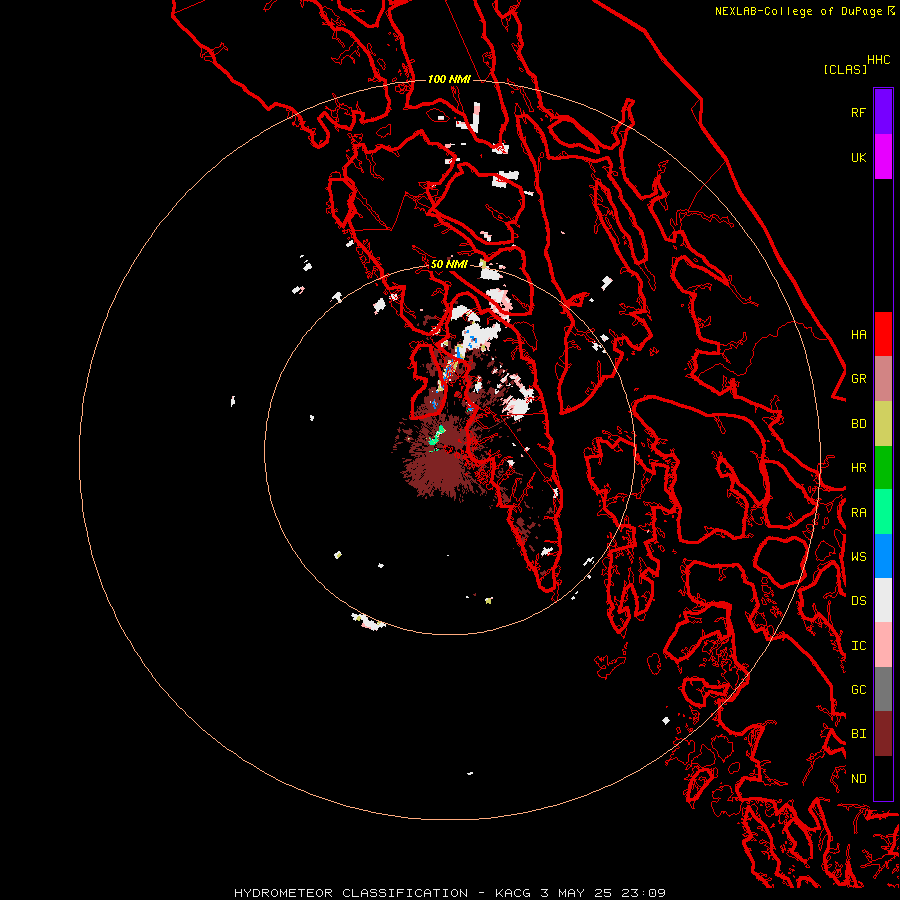Click the DS legend label

[858, 601]
